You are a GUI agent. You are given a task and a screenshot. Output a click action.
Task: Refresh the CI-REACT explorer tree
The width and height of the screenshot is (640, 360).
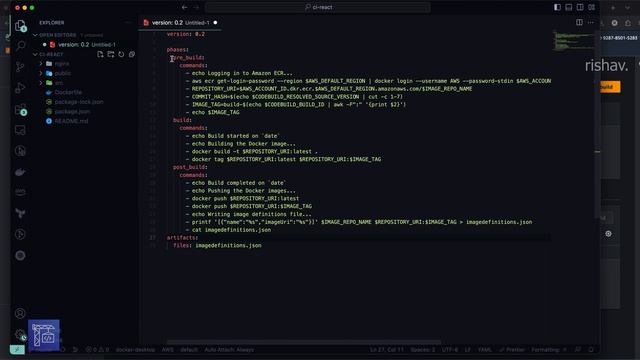(121, 54)
